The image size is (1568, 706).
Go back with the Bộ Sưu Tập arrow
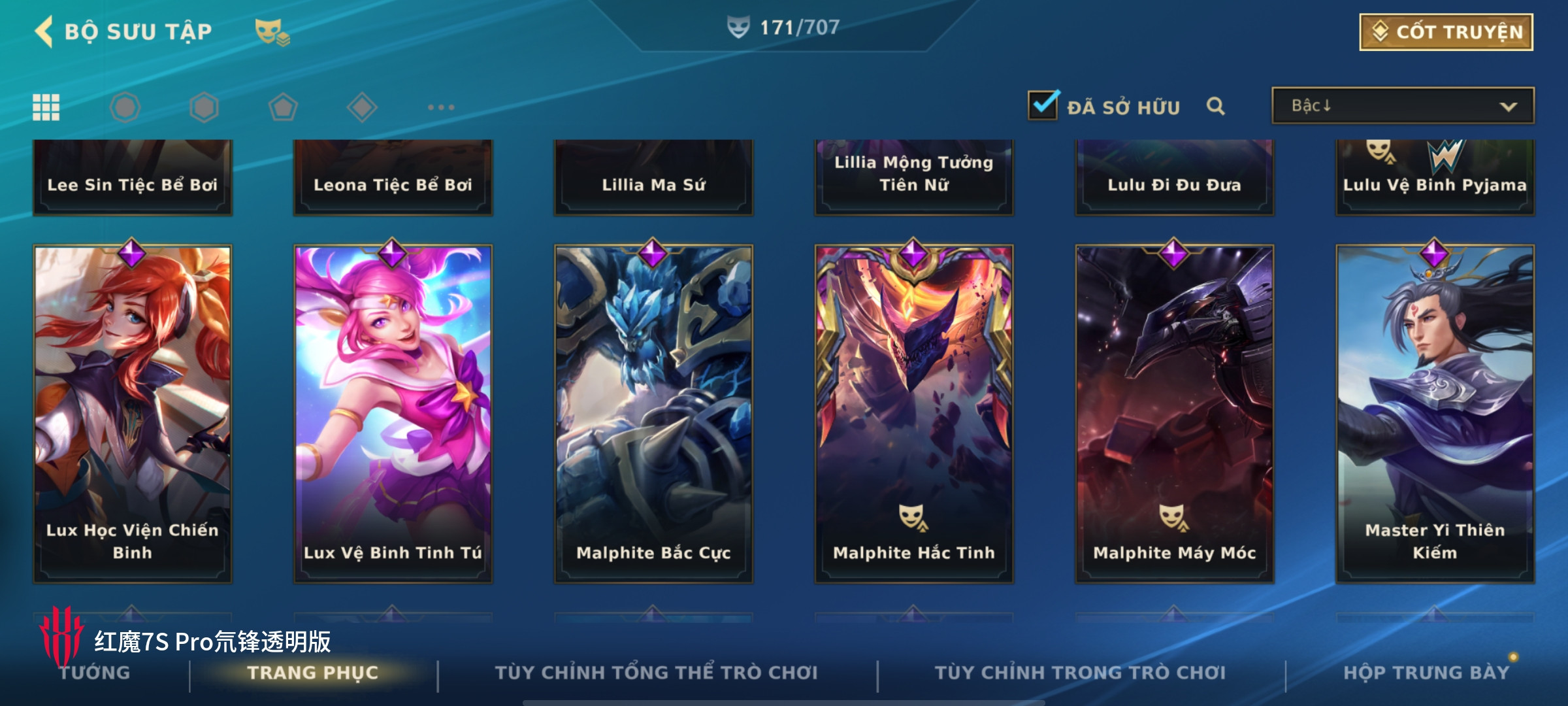tap(44, 31)
